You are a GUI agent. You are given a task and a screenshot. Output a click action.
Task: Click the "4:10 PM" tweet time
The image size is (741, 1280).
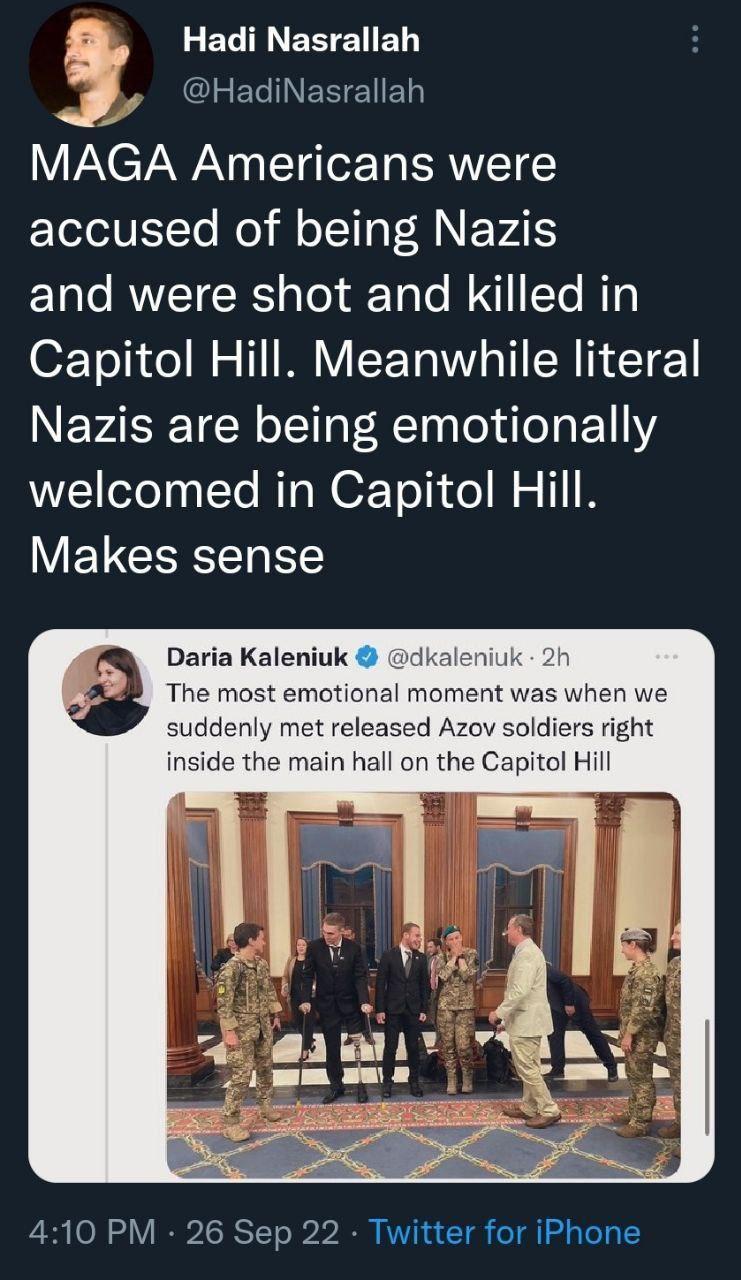[x=92, y=1232]
